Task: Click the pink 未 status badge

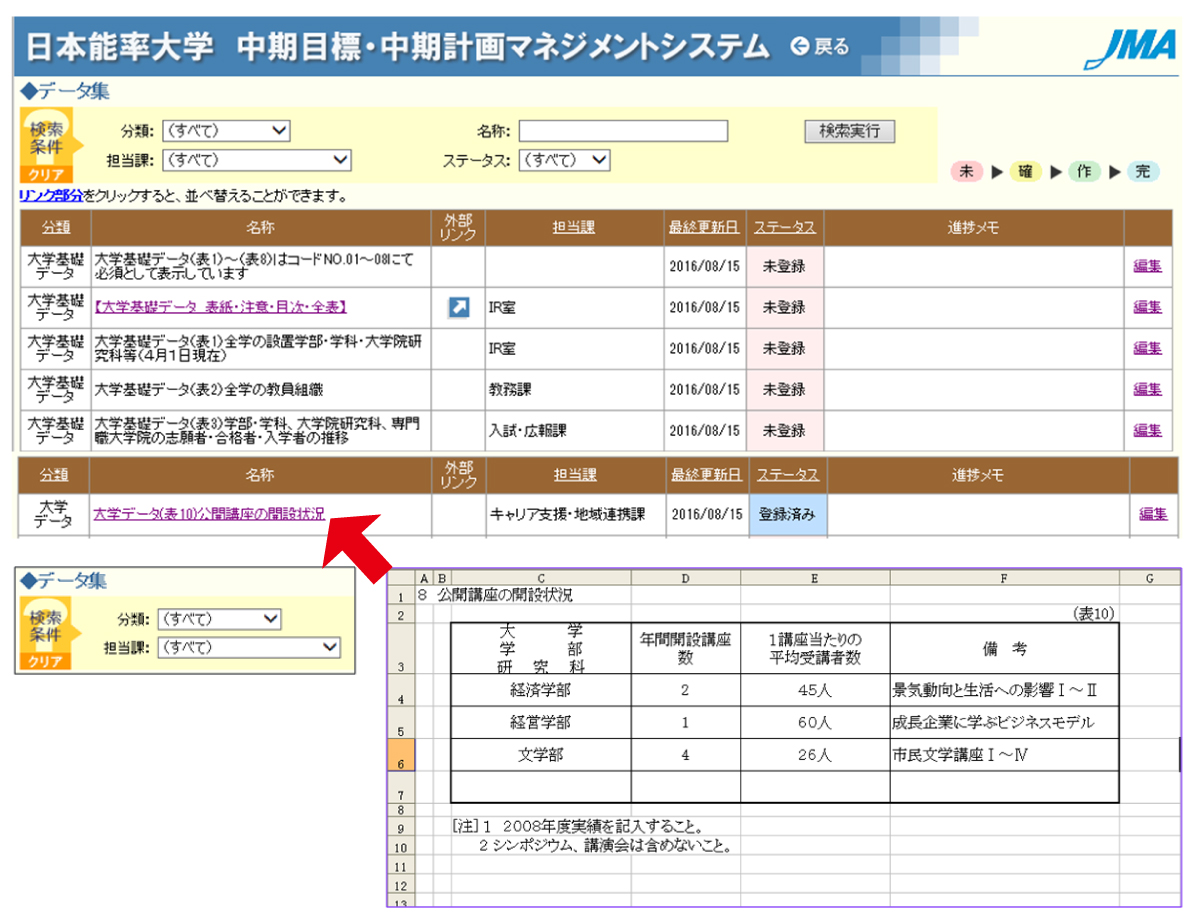Action: tap(966, 171)
